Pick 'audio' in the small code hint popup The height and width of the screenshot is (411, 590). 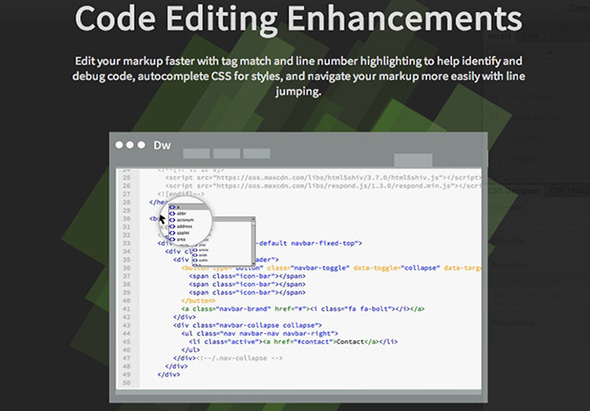tap(203, 260)
